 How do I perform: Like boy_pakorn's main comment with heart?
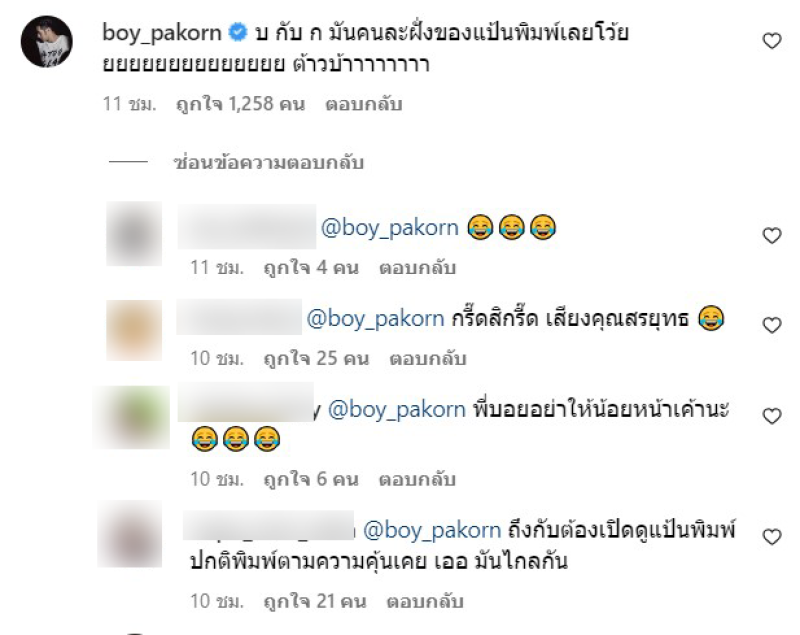tap(771, 41)
